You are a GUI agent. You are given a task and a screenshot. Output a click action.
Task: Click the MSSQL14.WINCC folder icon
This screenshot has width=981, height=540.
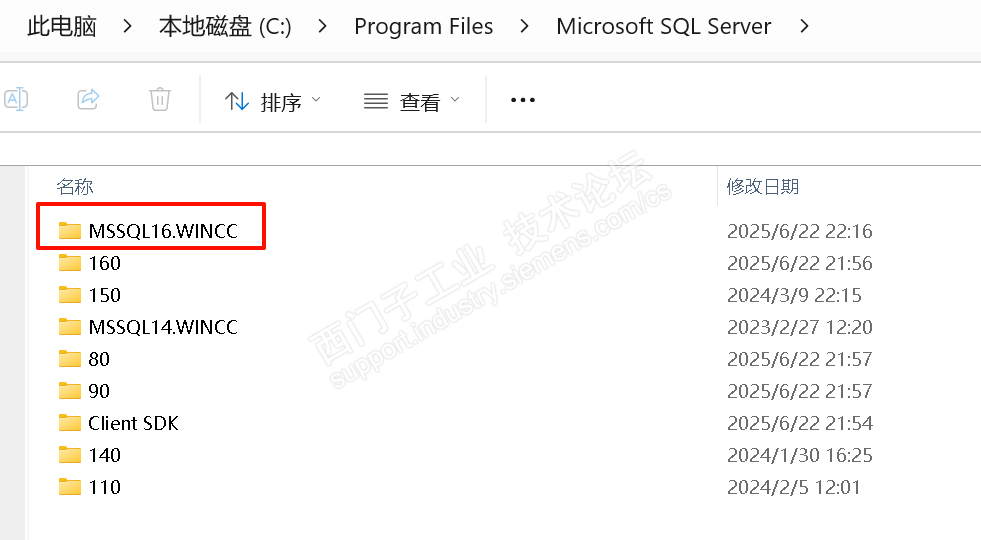click(x=69, y=327)
